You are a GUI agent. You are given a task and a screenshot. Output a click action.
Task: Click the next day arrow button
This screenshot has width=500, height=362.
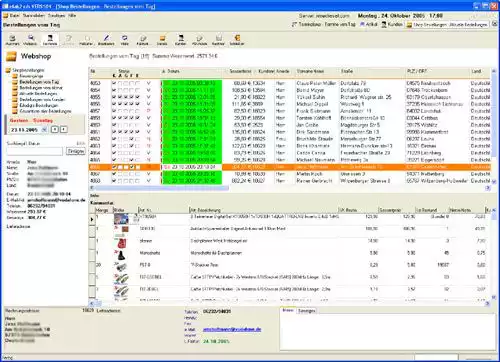(64, 129)
